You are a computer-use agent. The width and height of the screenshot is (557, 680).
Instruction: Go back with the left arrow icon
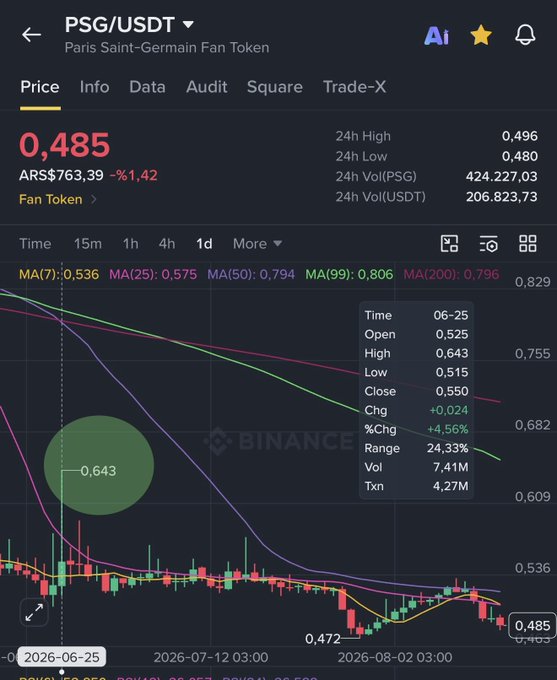click(x=32, y=35)
